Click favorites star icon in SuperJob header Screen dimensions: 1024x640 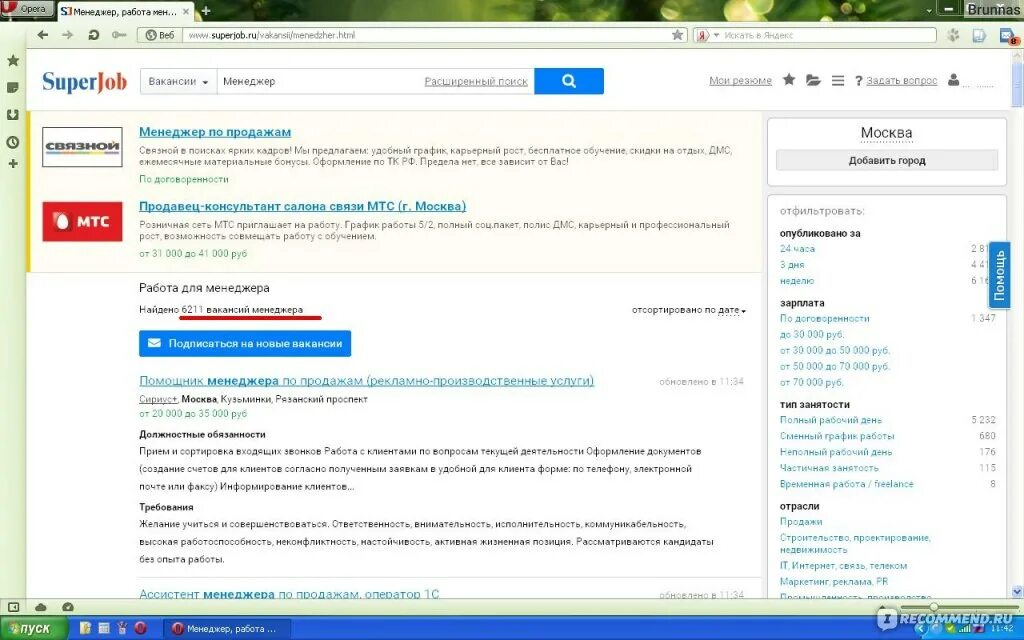789,80
